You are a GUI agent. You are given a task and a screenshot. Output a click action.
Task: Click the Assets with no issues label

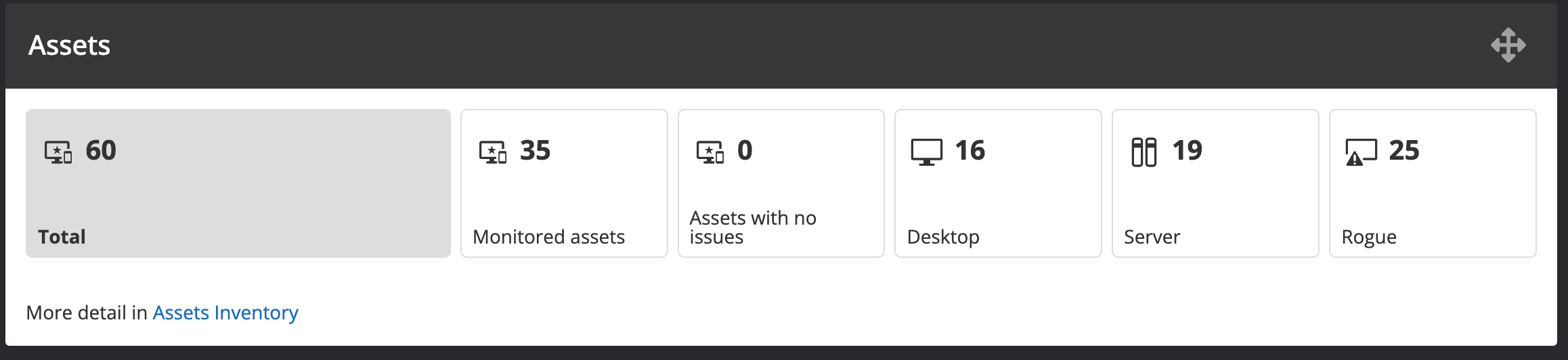click(752, 227)
